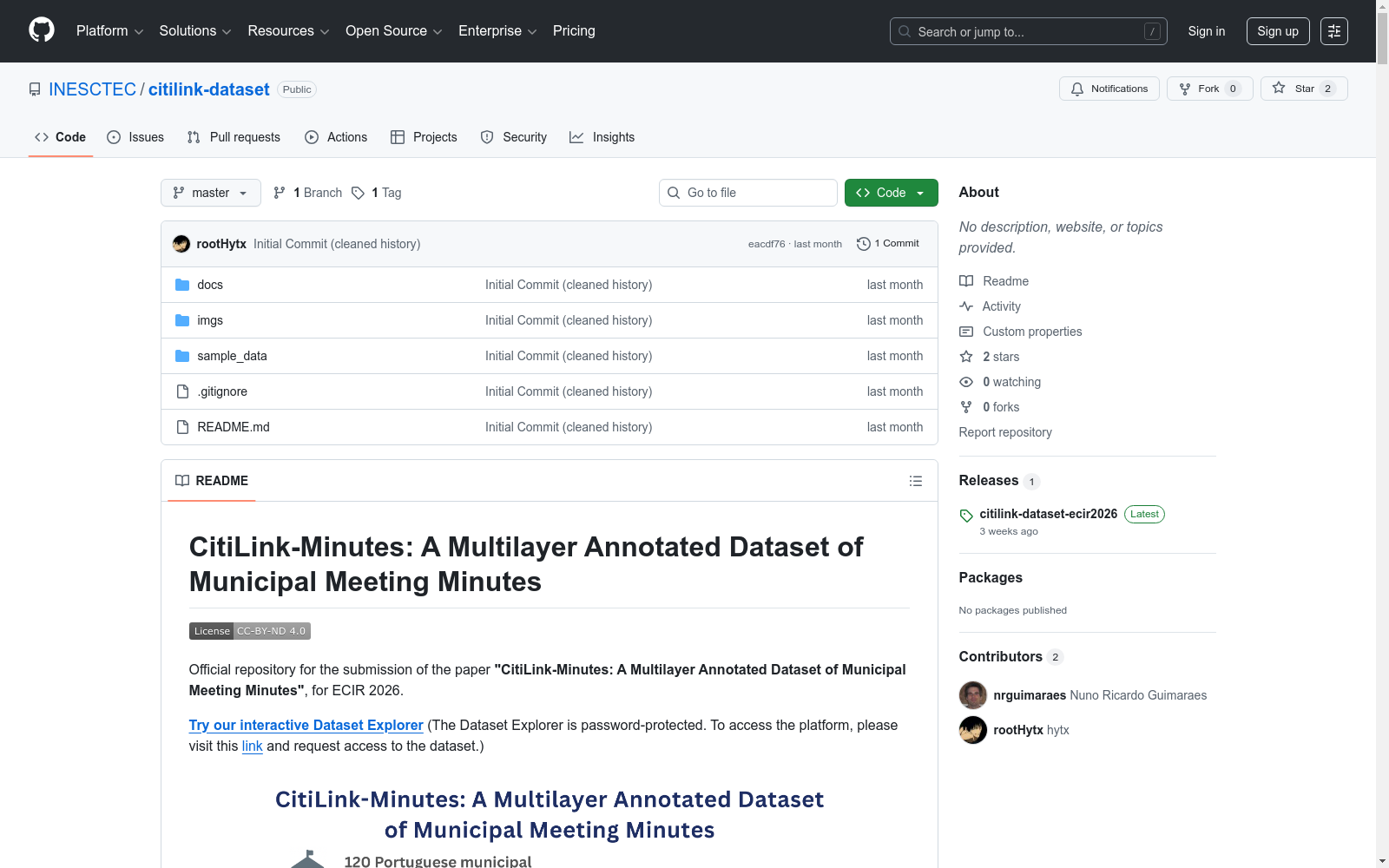This screenshot has height=868, width=1389.
Task: Click the Custom properties note icon
Action: pos(966,332)
